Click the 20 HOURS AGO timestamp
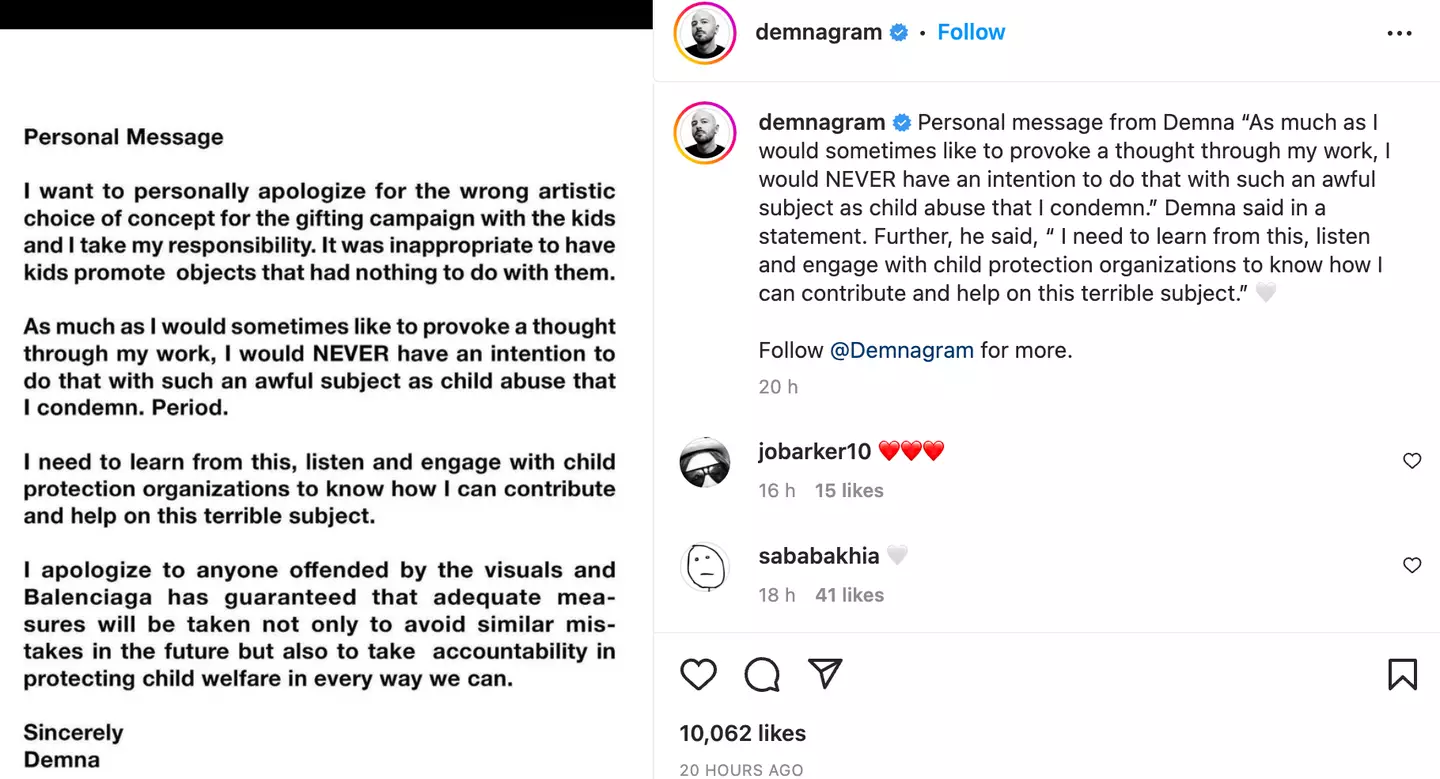The width and height of the screenshot is (1440, 779). click(741, 769)
